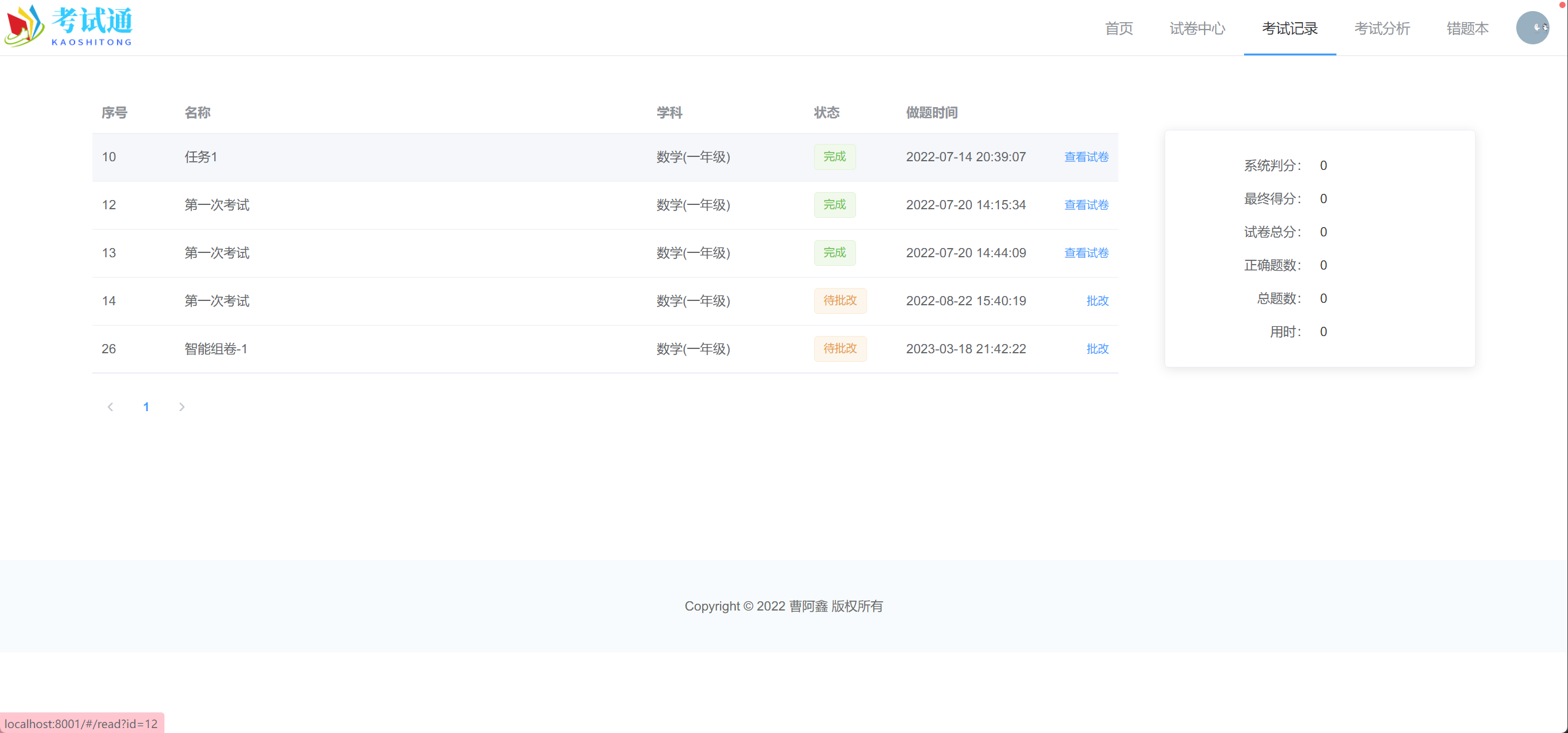Click the 完成 badge on row 12
1568x733 pixels.
[835, 204]
